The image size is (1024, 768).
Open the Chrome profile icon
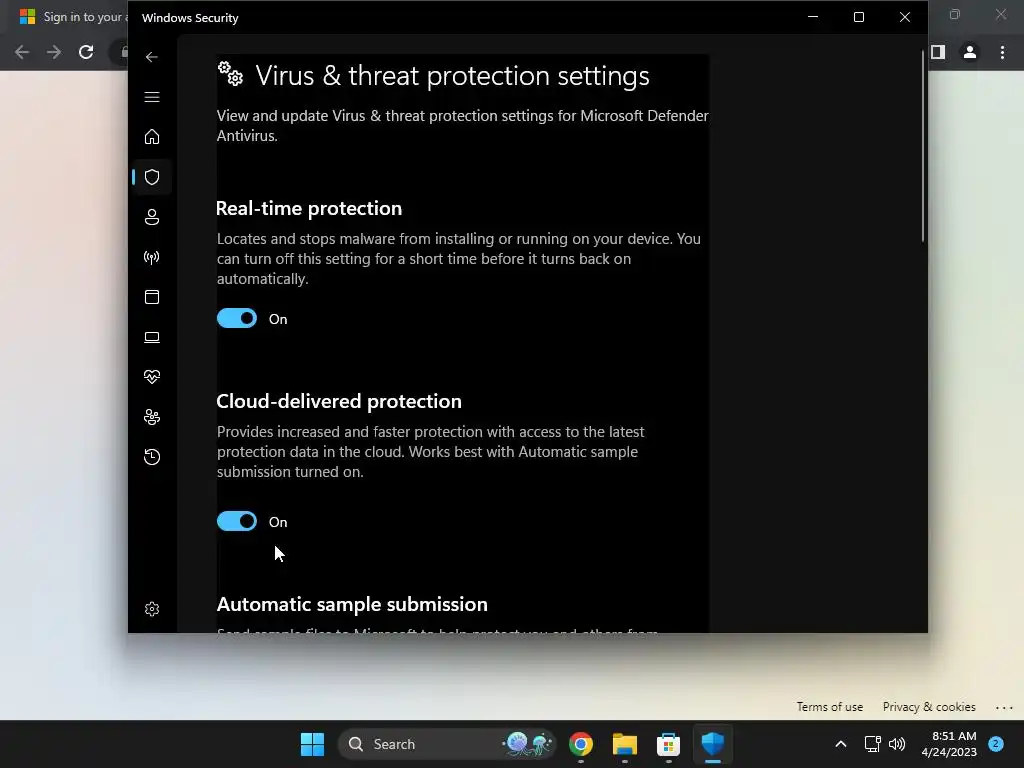970,52
